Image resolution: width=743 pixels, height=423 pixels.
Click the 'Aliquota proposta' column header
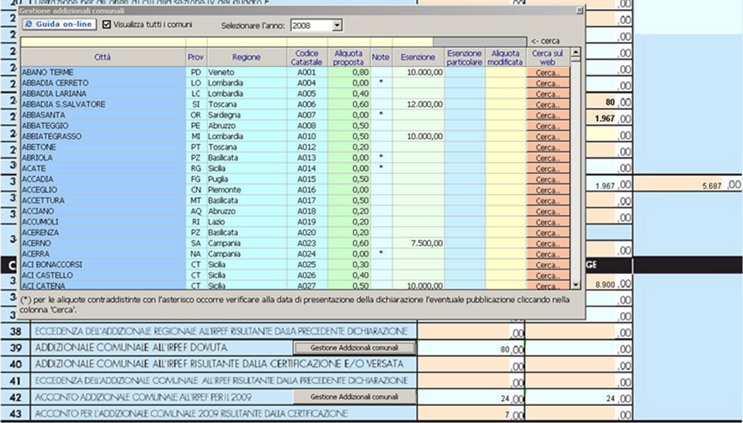tap(347, 57)
